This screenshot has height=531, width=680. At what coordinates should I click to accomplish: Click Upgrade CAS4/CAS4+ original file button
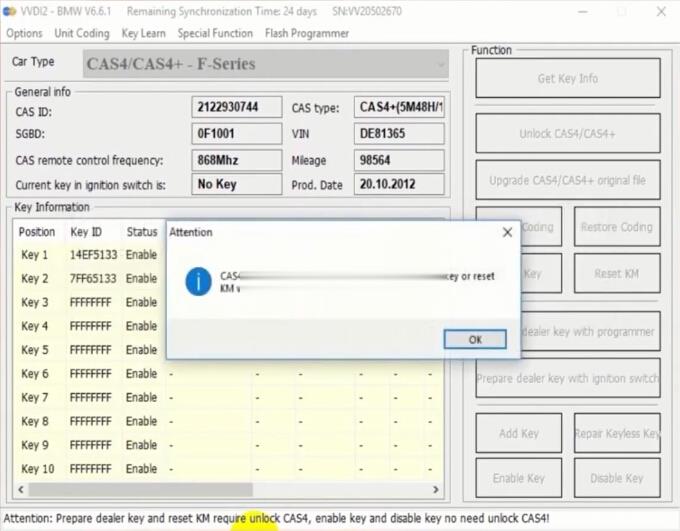pos(568,180)
